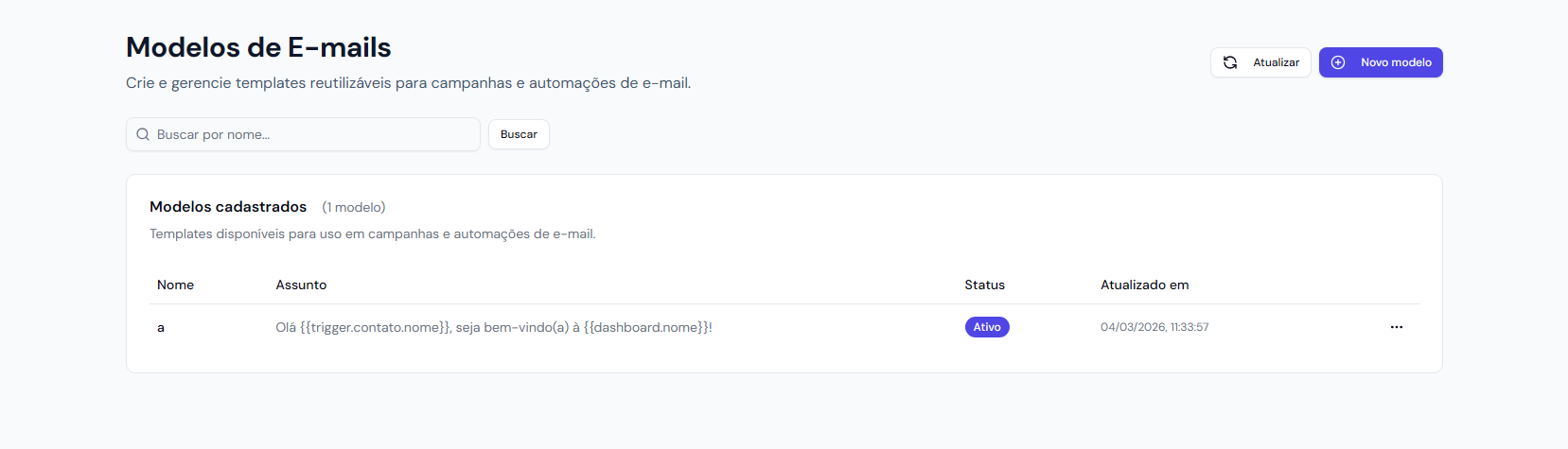The image size is (1568, 449).
Task: Click the 'Templates disponíveis' description text
Action: 372,233
